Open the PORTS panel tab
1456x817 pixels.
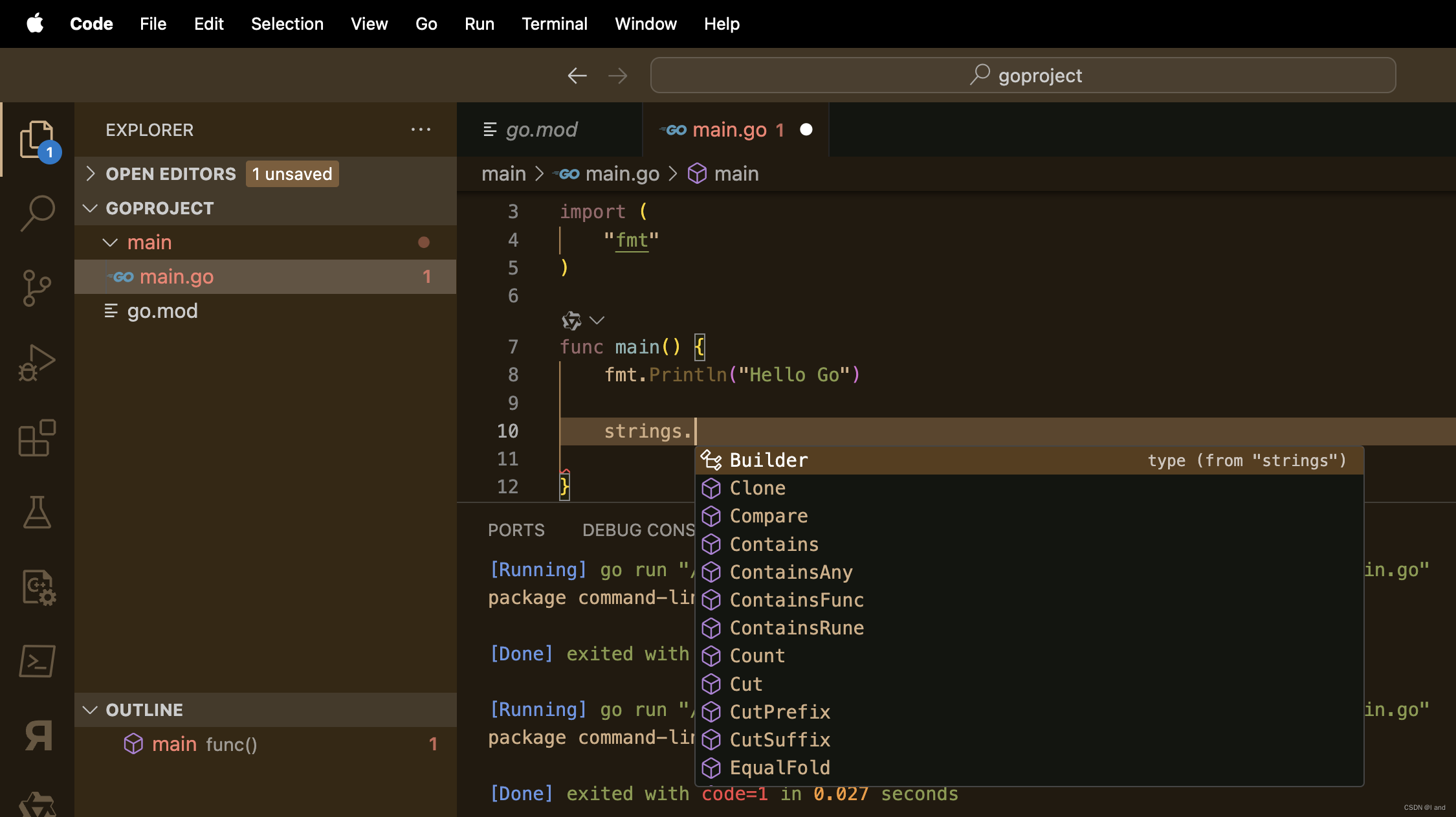516,530
